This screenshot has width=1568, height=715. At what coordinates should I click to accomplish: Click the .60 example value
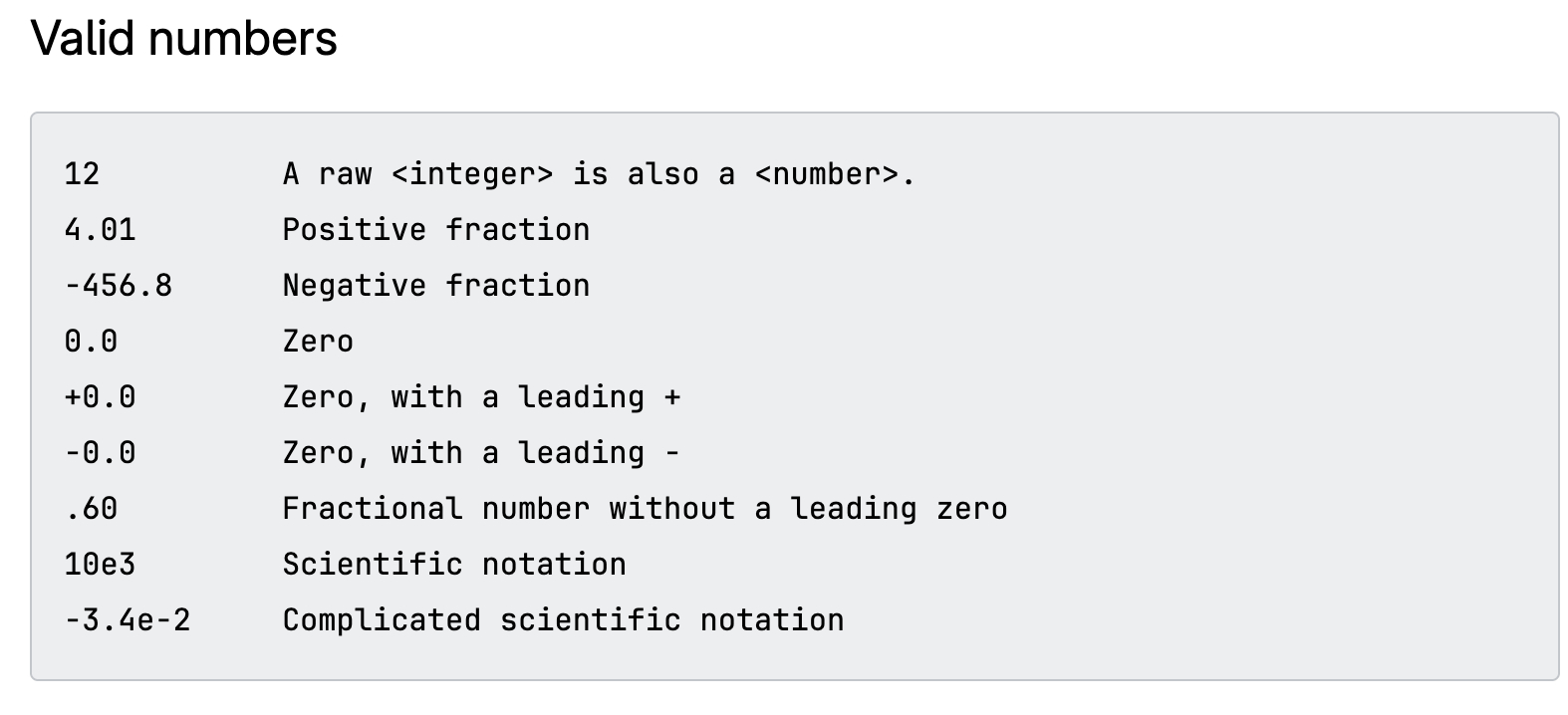[91, 509]
